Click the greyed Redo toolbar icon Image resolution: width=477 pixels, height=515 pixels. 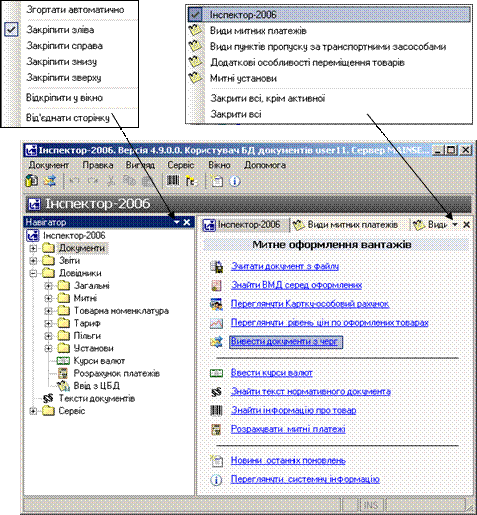click(x=93, y=181)
